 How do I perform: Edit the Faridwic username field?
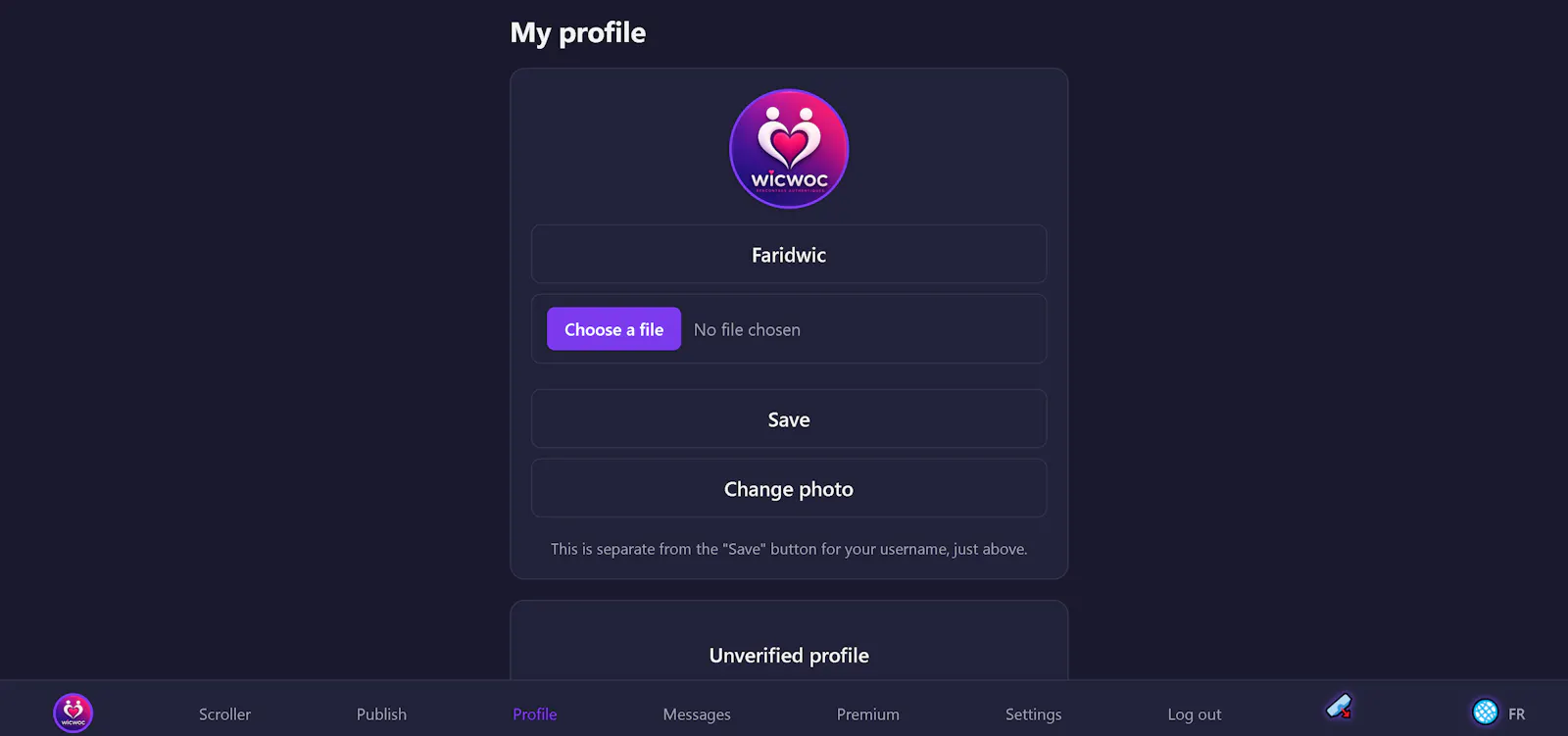pos(789,255)
